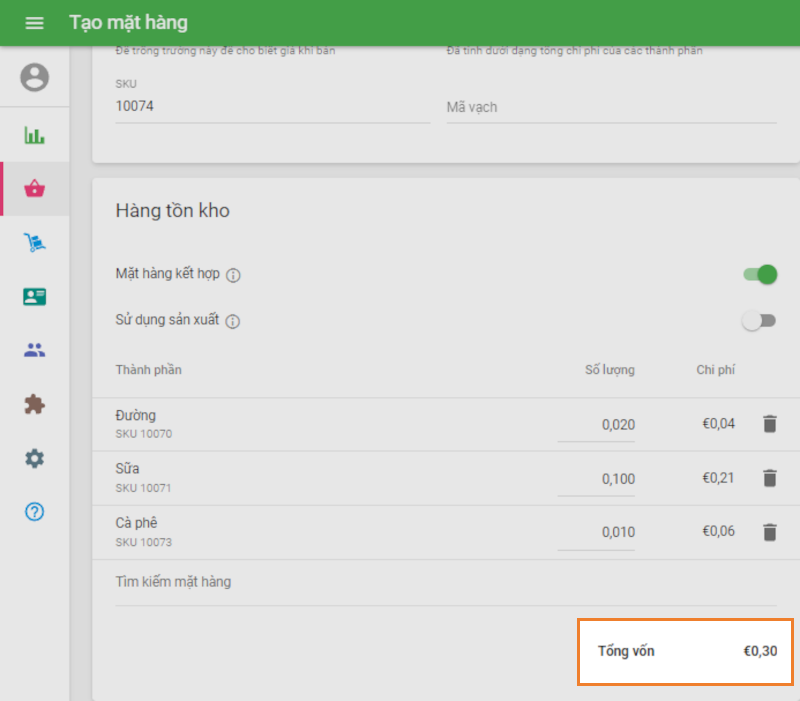The image size is (800, 701).
Task: Select the items basket icon in sidebar
Action: click(x=34, y=189)
